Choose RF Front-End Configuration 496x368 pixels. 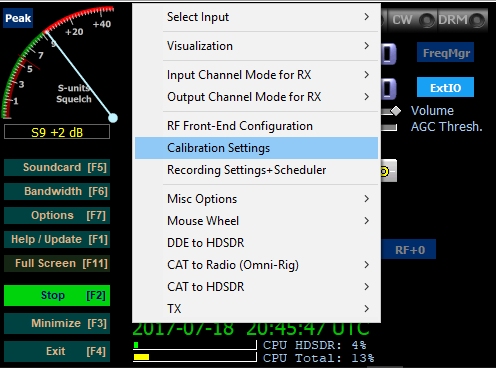(x=256, y=126)
